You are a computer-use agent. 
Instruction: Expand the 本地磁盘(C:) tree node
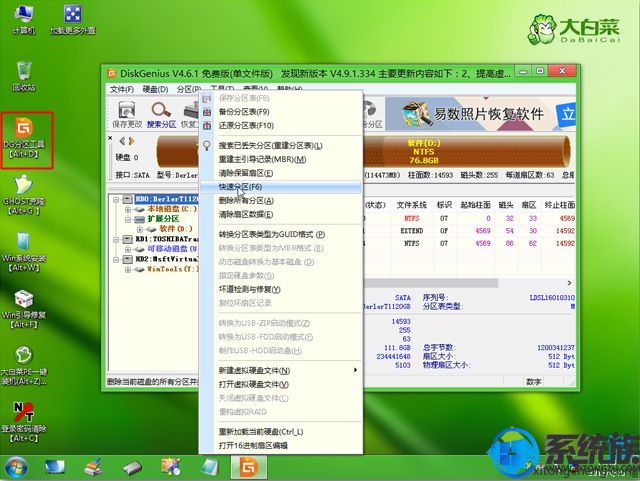point(128,209)
